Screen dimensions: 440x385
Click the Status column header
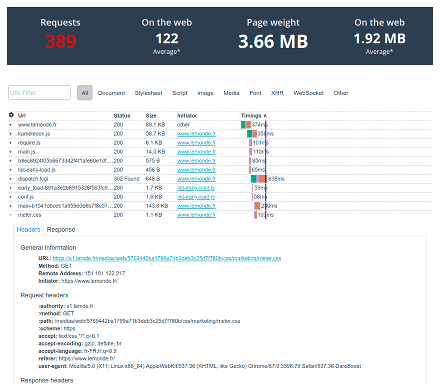click(122, 115)
